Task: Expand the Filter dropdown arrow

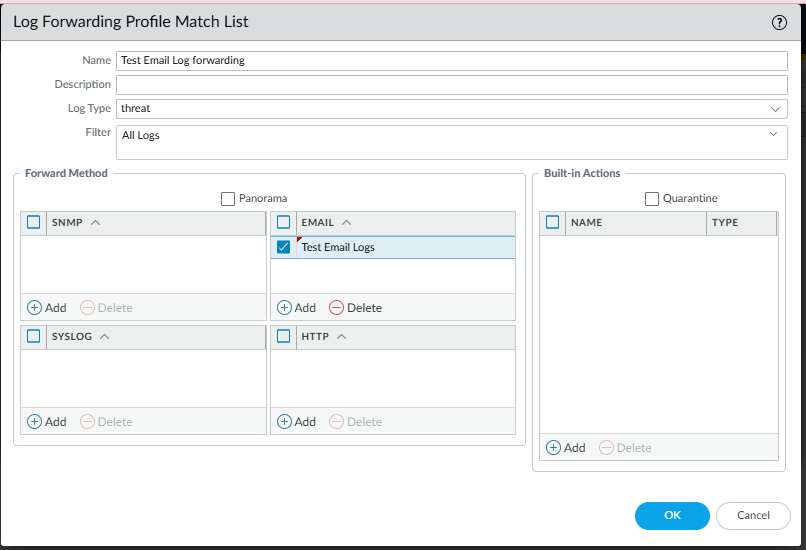Action: click(774, 134)
